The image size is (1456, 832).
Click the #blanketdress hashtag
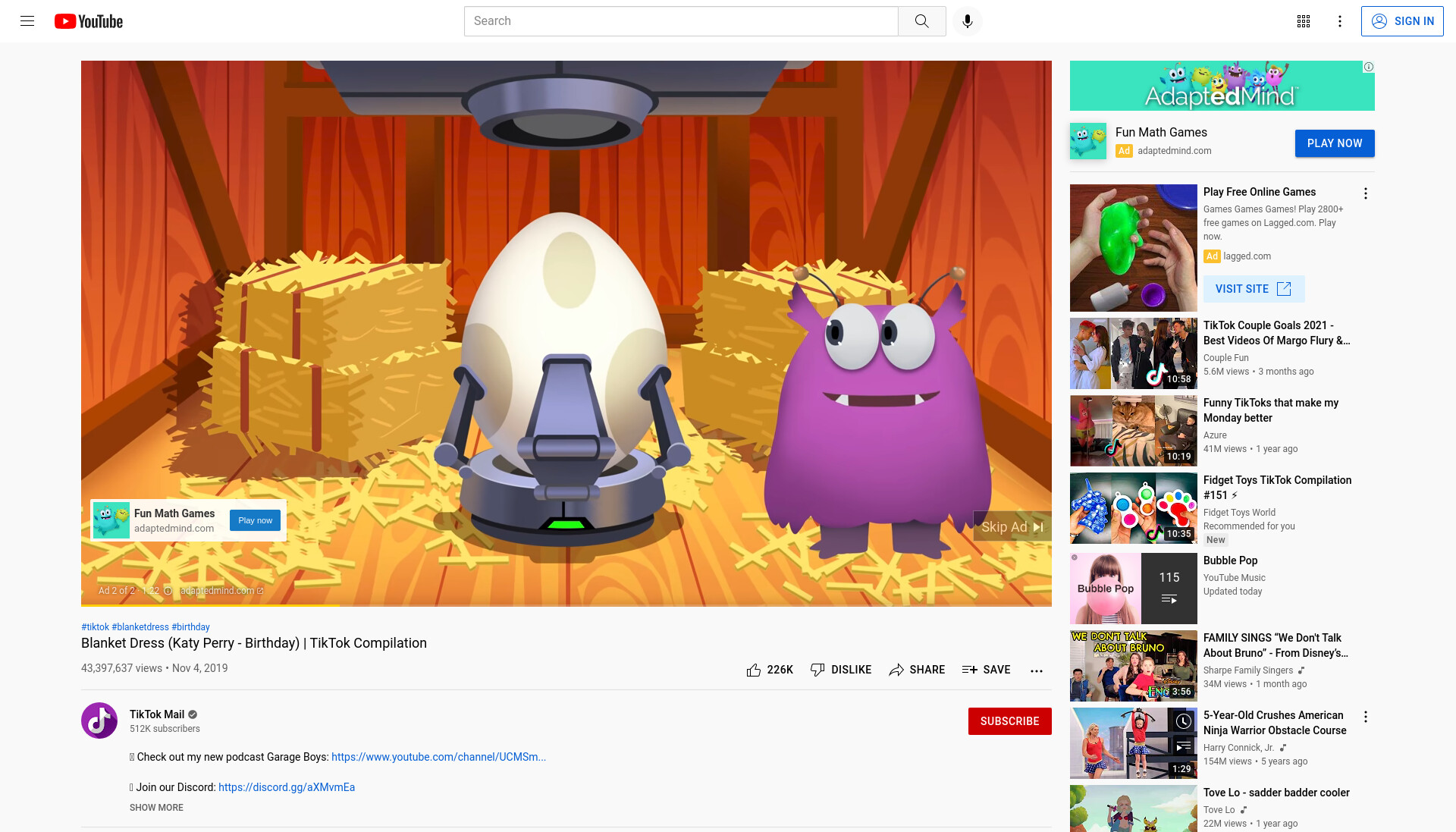(140, 627)
